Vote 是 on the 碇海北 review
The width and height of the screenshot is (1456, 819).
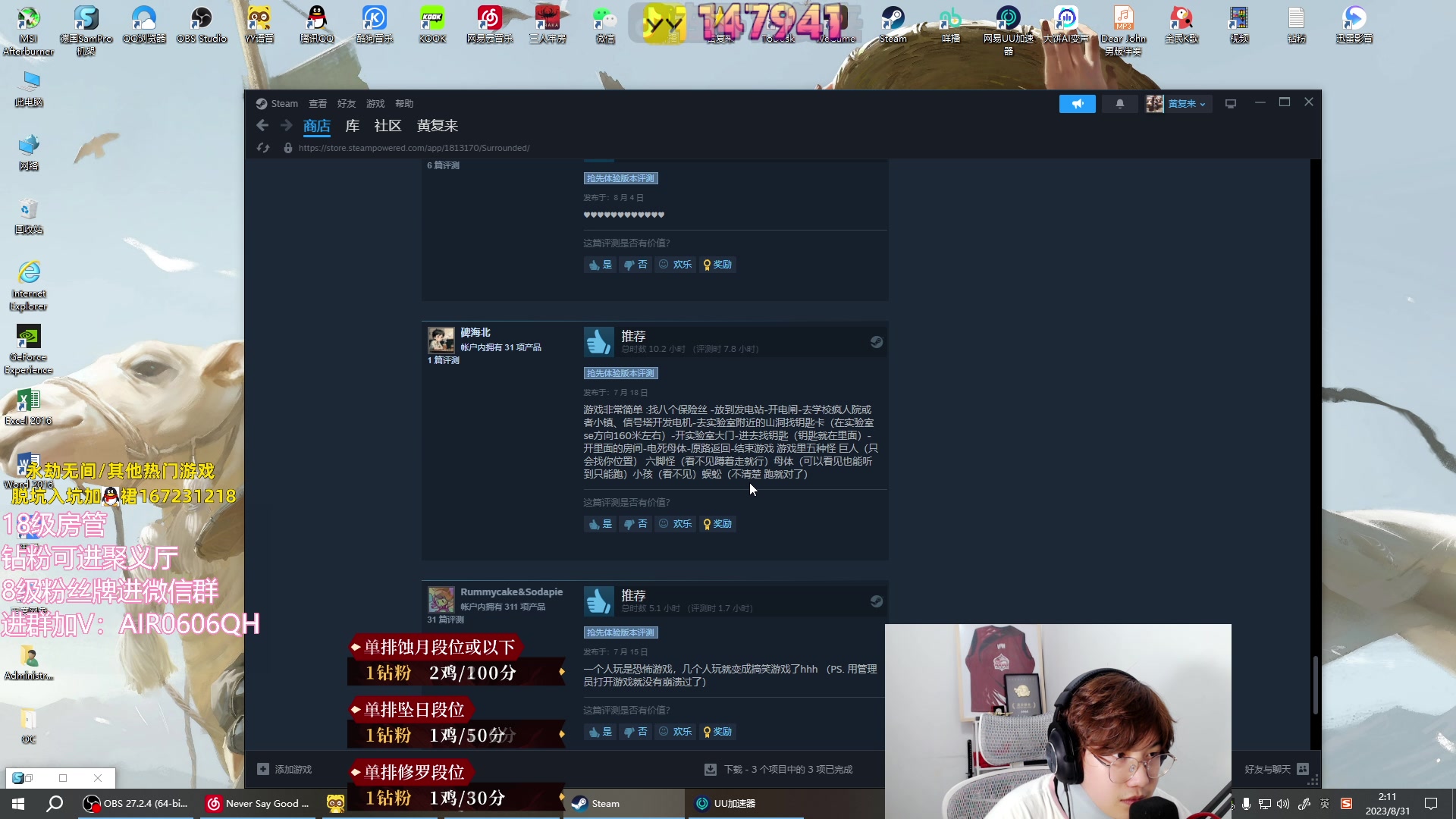pos(600,524)
